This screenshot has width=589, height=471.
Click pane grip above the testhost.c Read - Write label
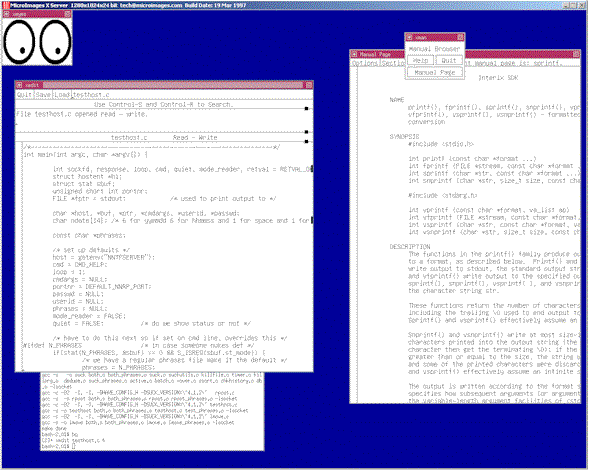[x=307, y=132]
